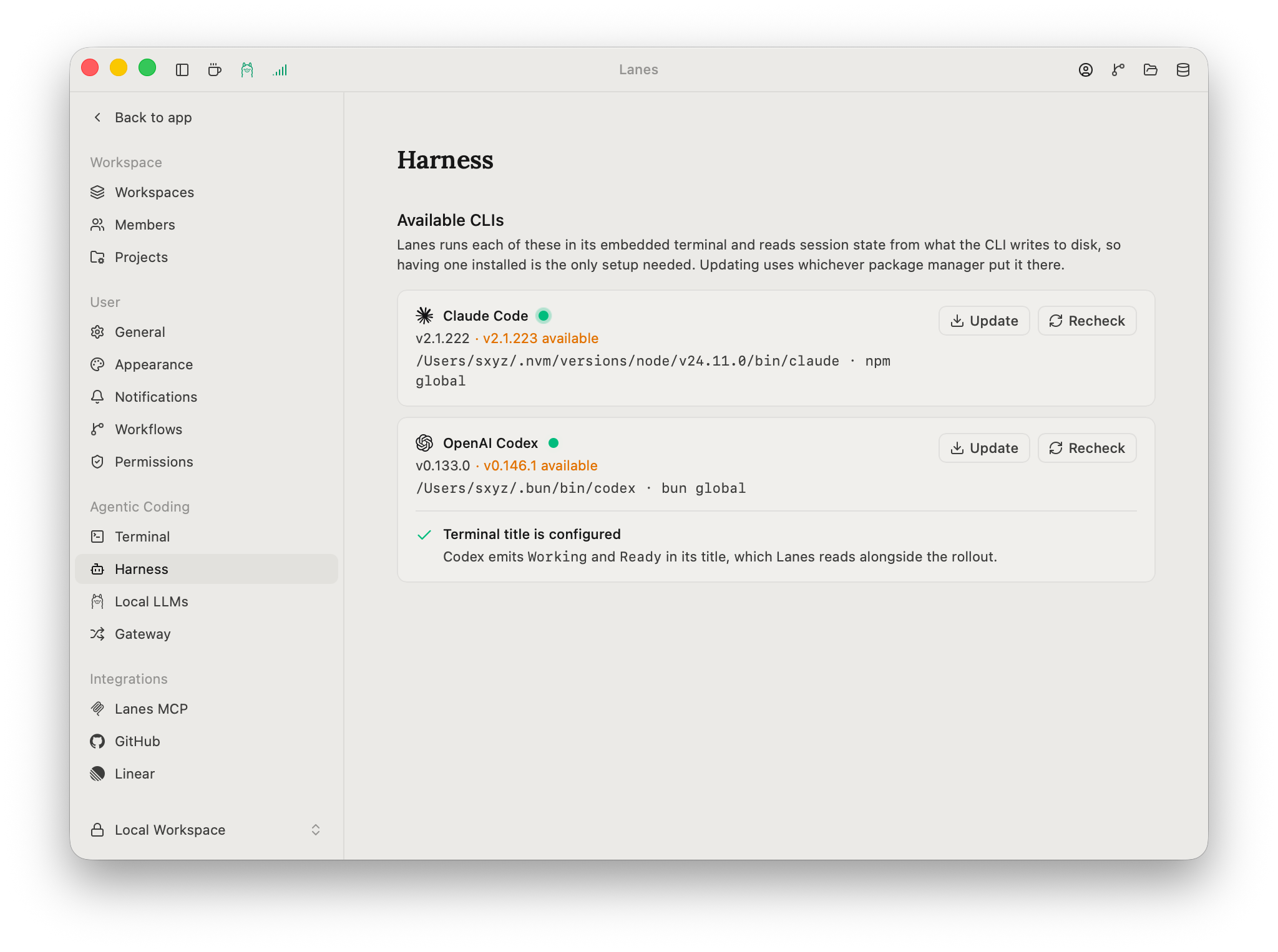Open Lanes MCP integration
Image resolution: width=1278 pixels, height=952 pixels.
(207, 709)
